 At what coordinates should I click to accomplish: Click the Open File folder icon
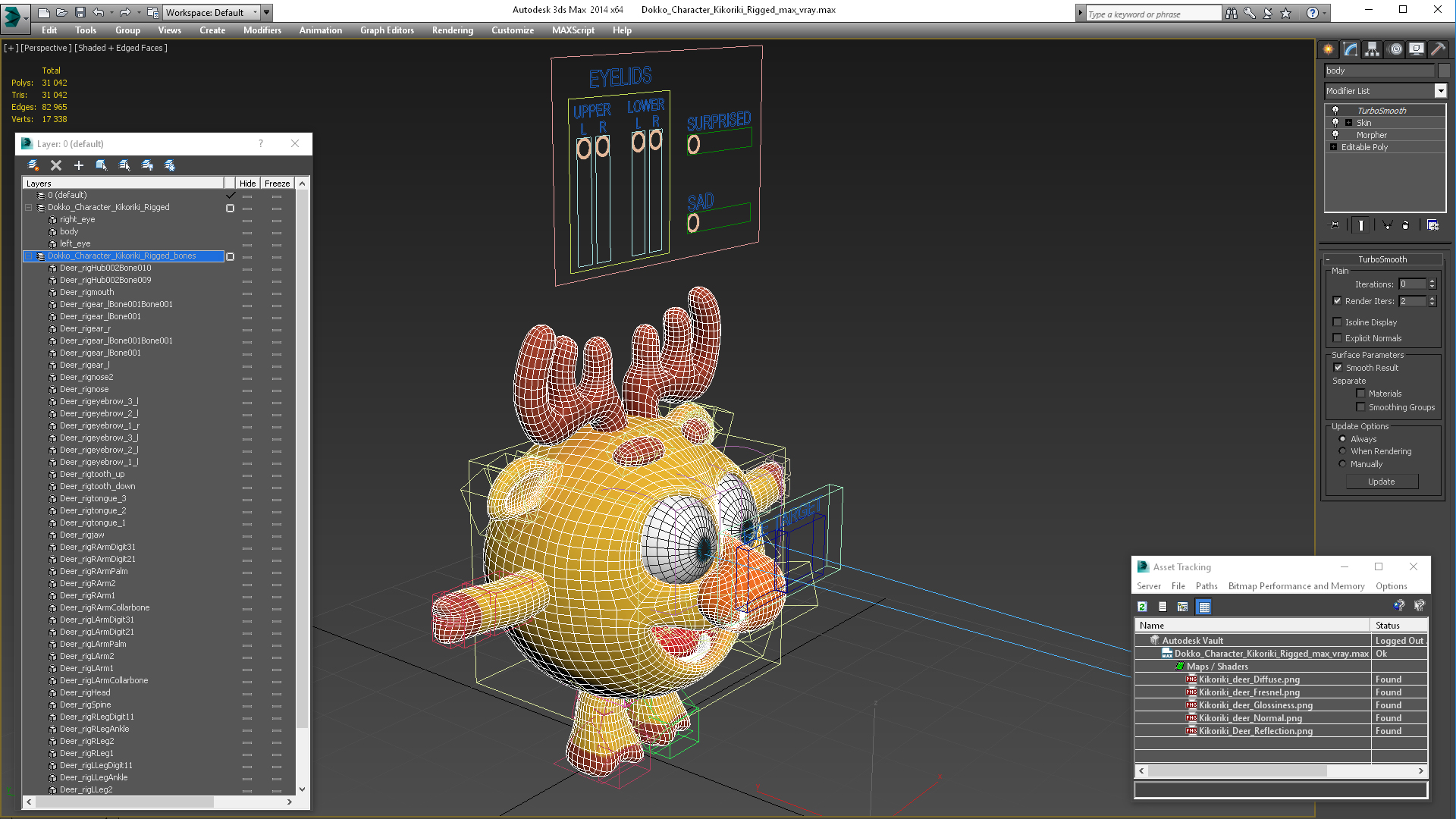[61, 12]
